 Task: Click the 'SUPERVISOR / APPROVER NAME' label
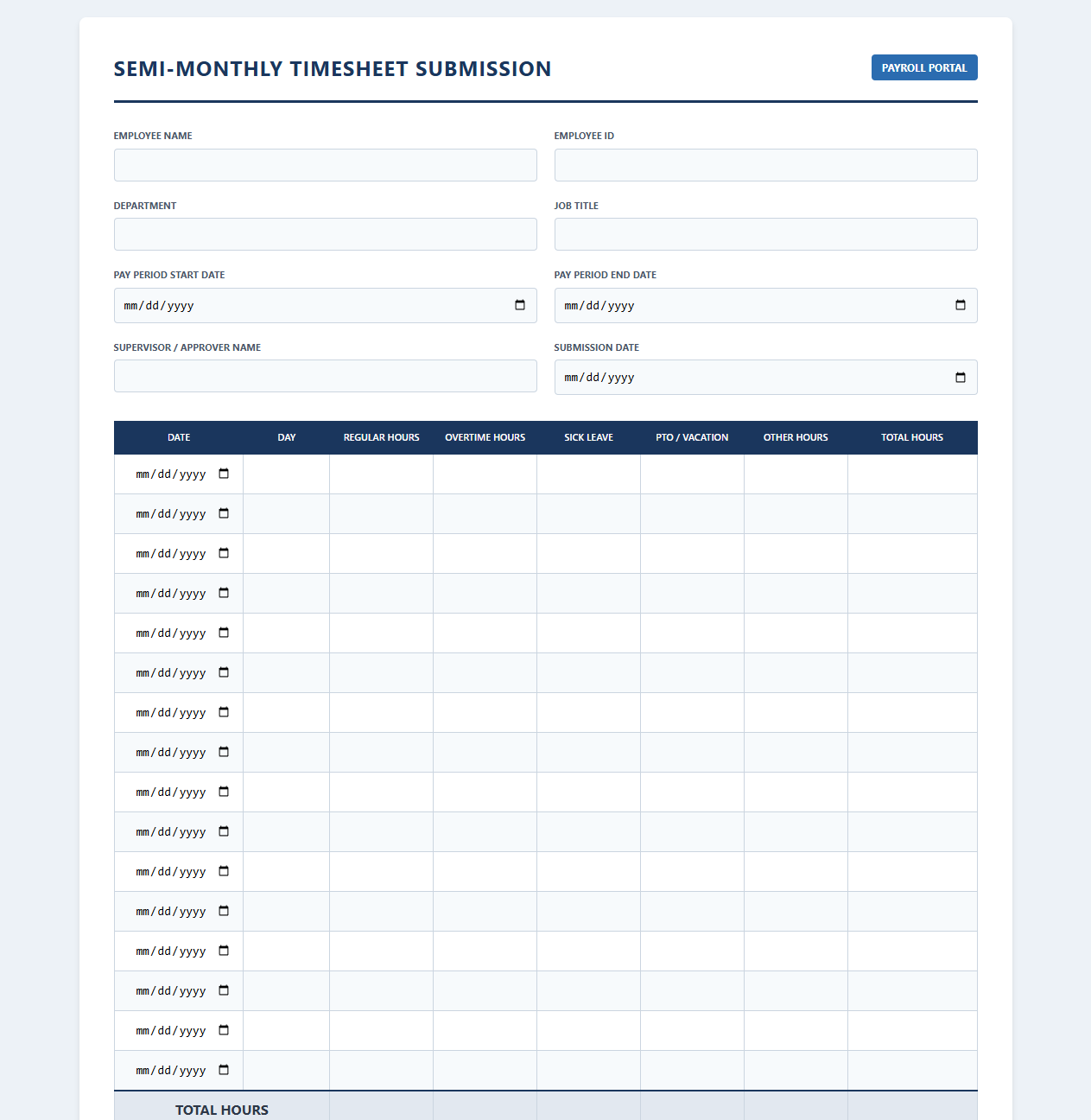pos(187,347)
